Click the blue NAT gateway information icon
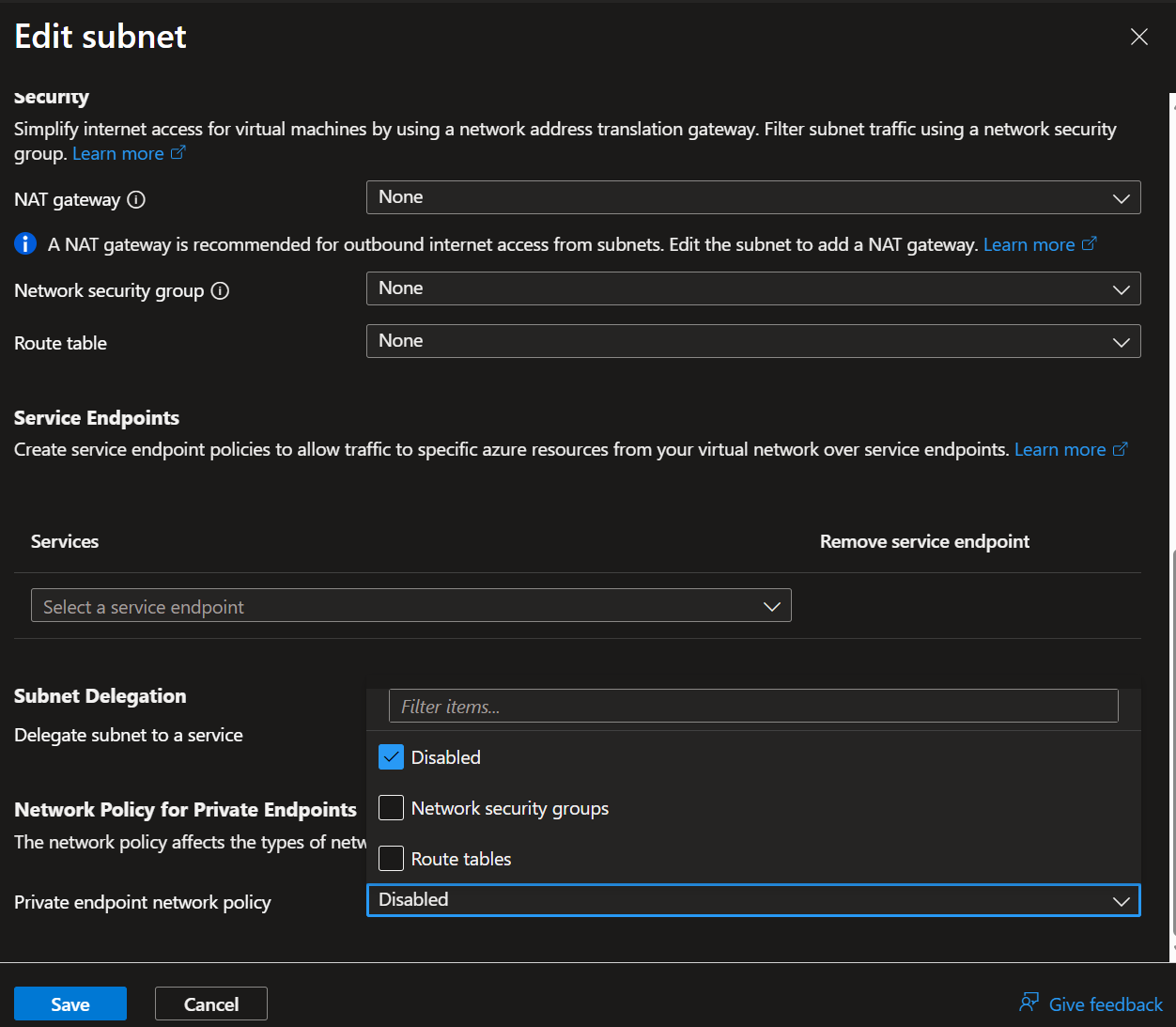 coord(25,244)
